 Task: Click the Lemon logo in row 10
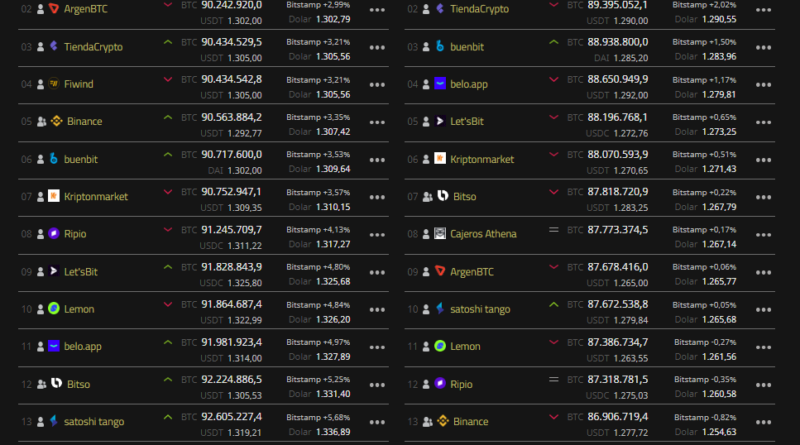tap(54, 309)
